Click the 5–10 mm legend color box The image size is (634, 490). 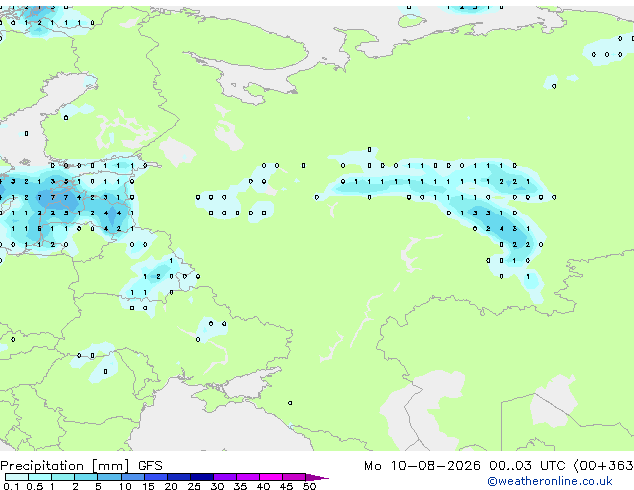(x=109, y=477)
